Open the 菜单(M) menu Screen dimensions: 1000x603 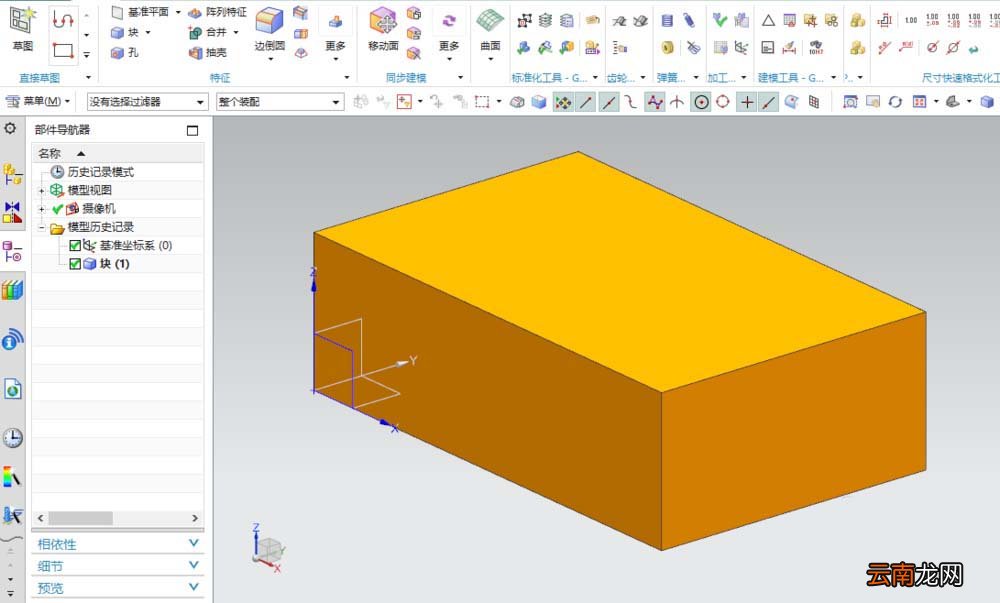(x=38, y=101)
